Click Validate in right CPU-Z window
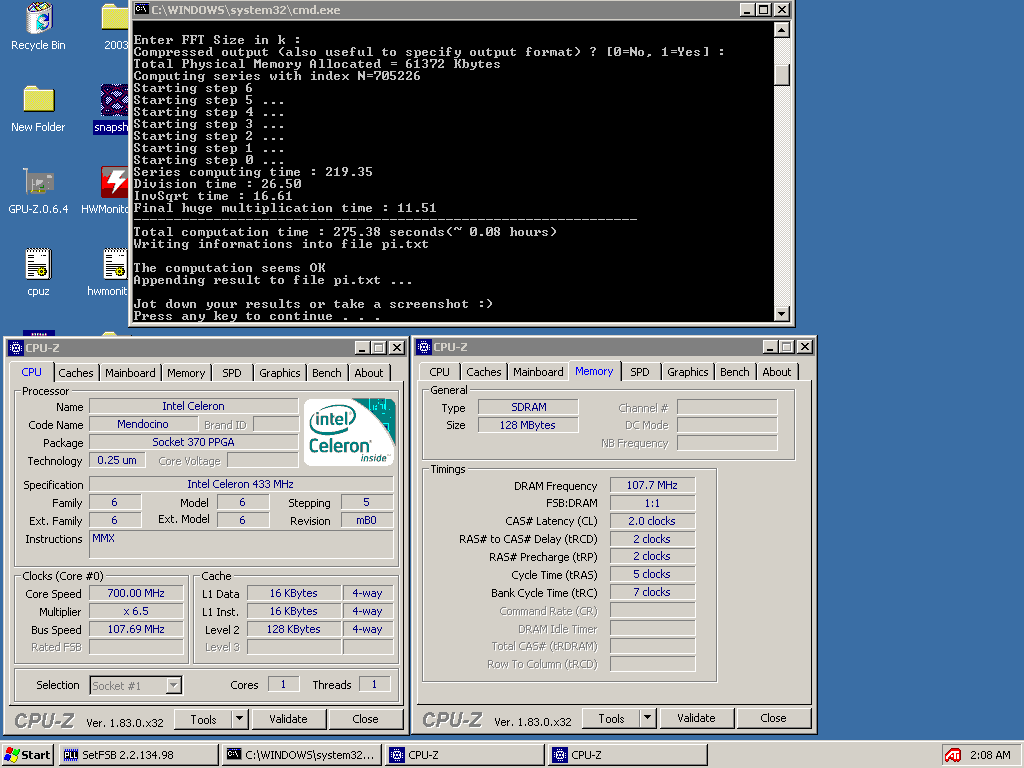Viewport: 1024px width, 768px height. click(696, 718)
